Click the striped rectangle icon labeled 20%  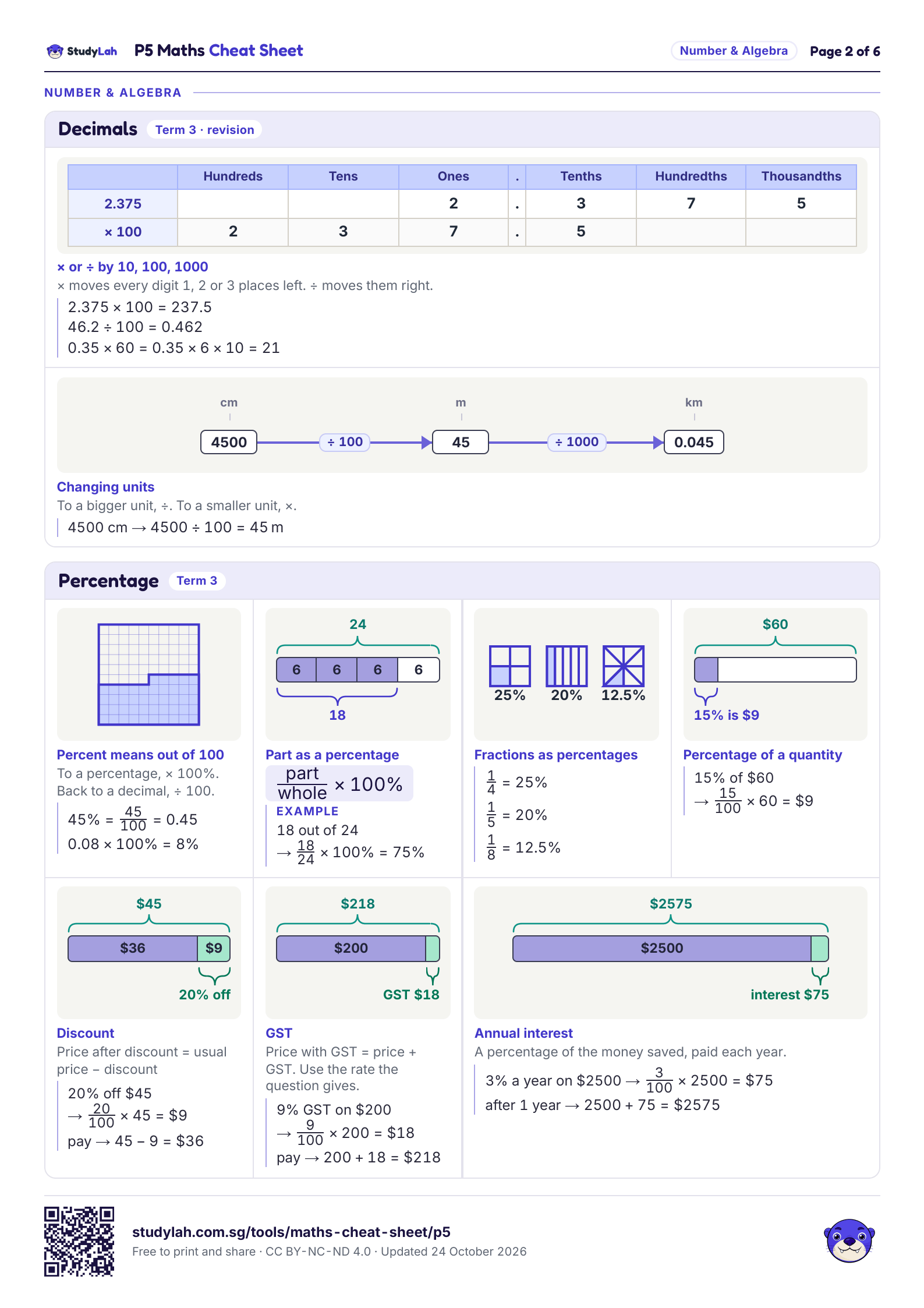(567, 666)
